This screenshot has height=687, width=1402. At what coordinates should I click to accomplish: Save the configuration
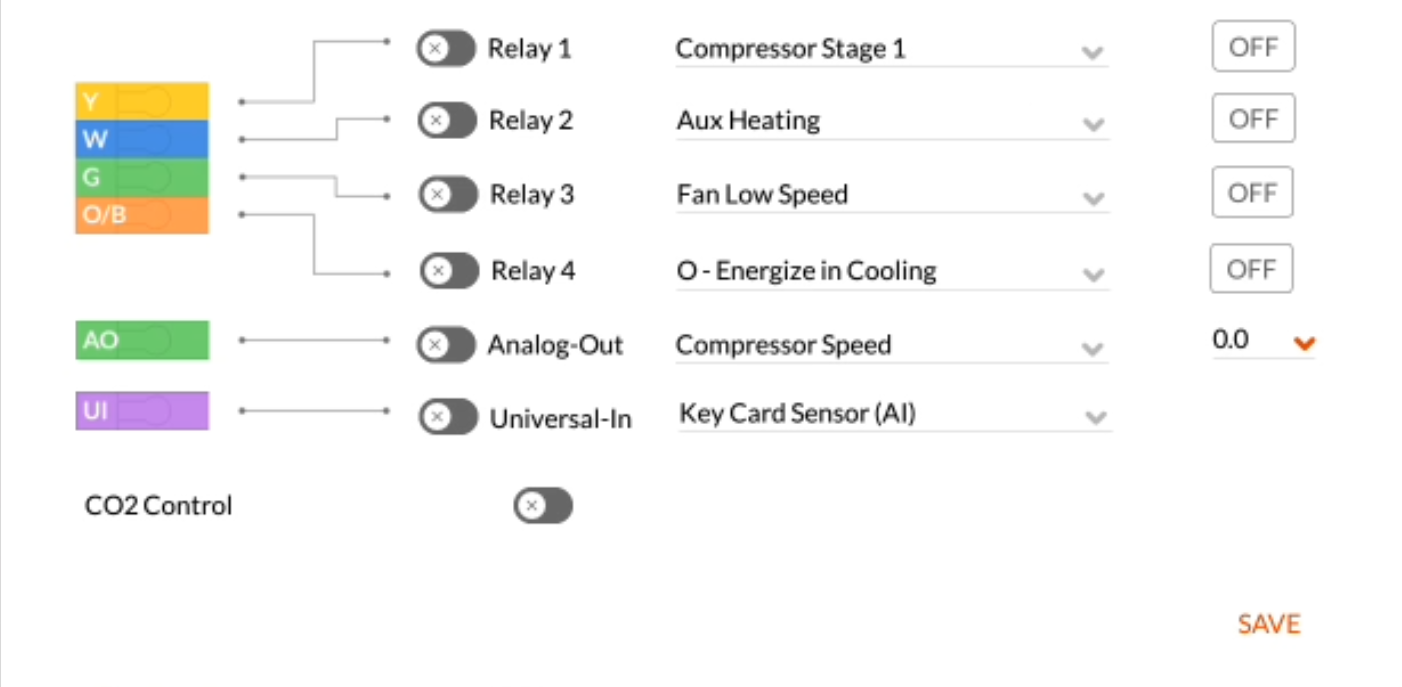coord(1268,624)
